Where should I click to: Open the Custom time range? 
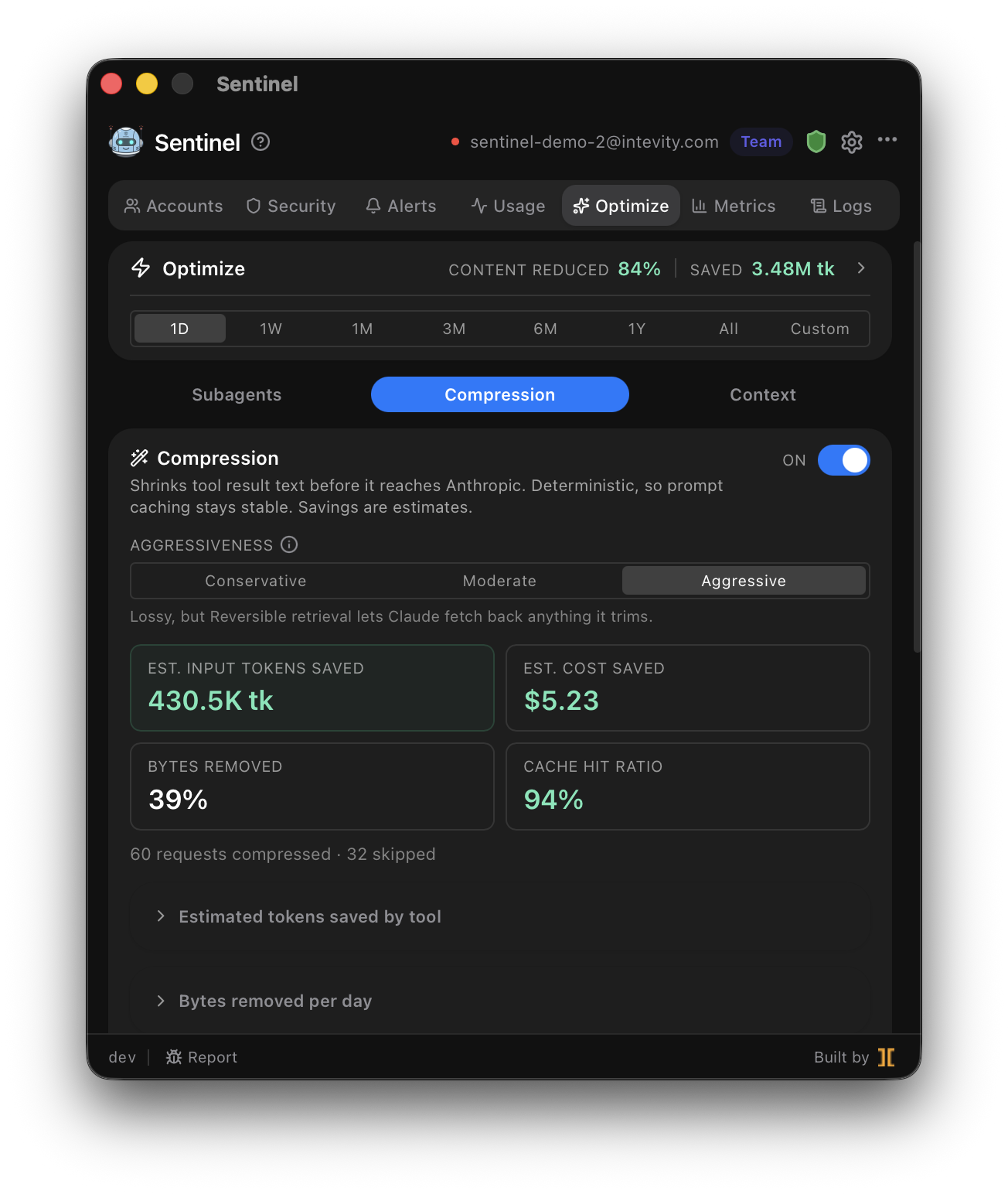(x=820, y=329)
